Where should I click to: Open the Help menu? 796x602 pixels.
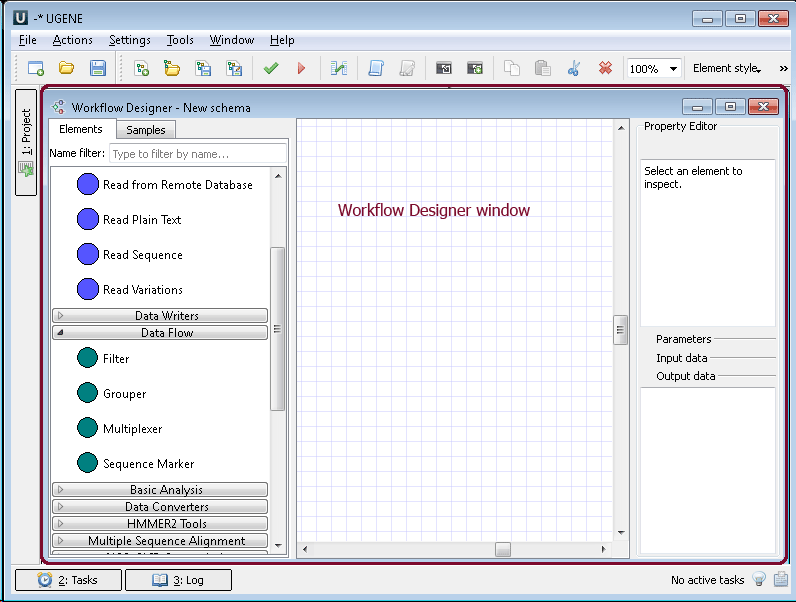pyautogui.click(x=282, y=40)
